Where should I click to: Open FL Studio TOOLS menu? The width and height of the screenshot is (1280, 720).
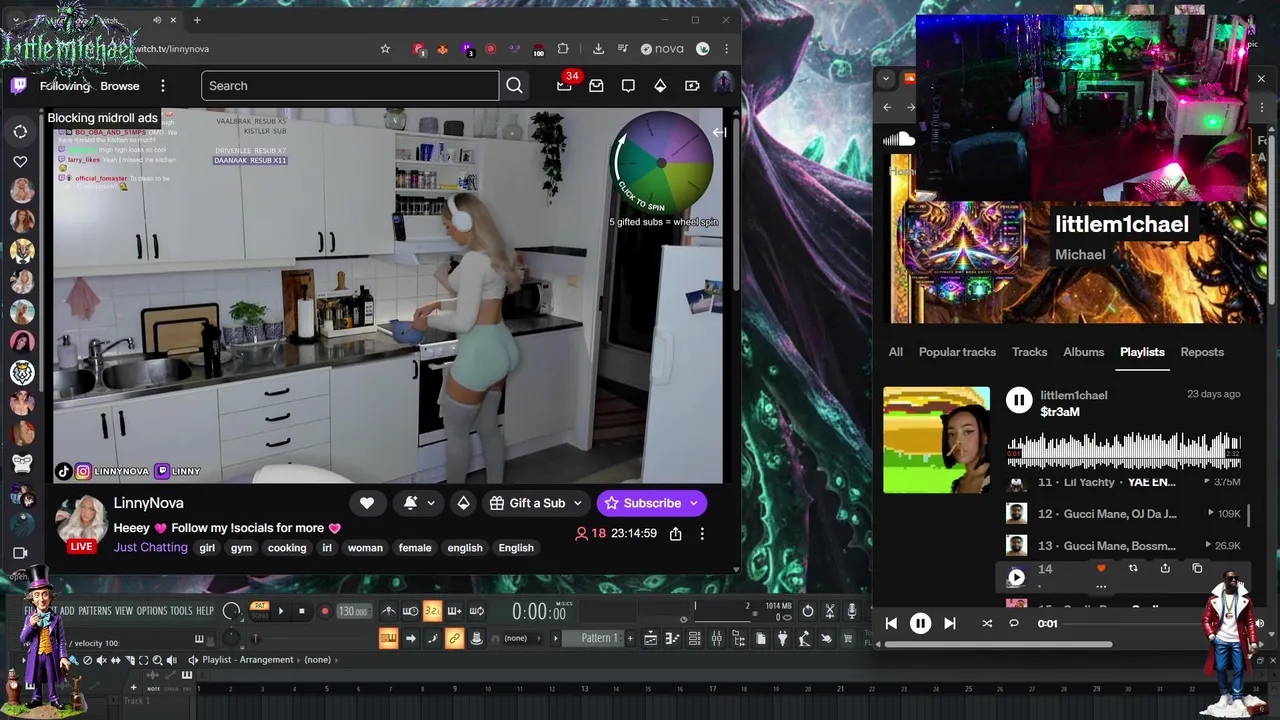click(181, 611)
